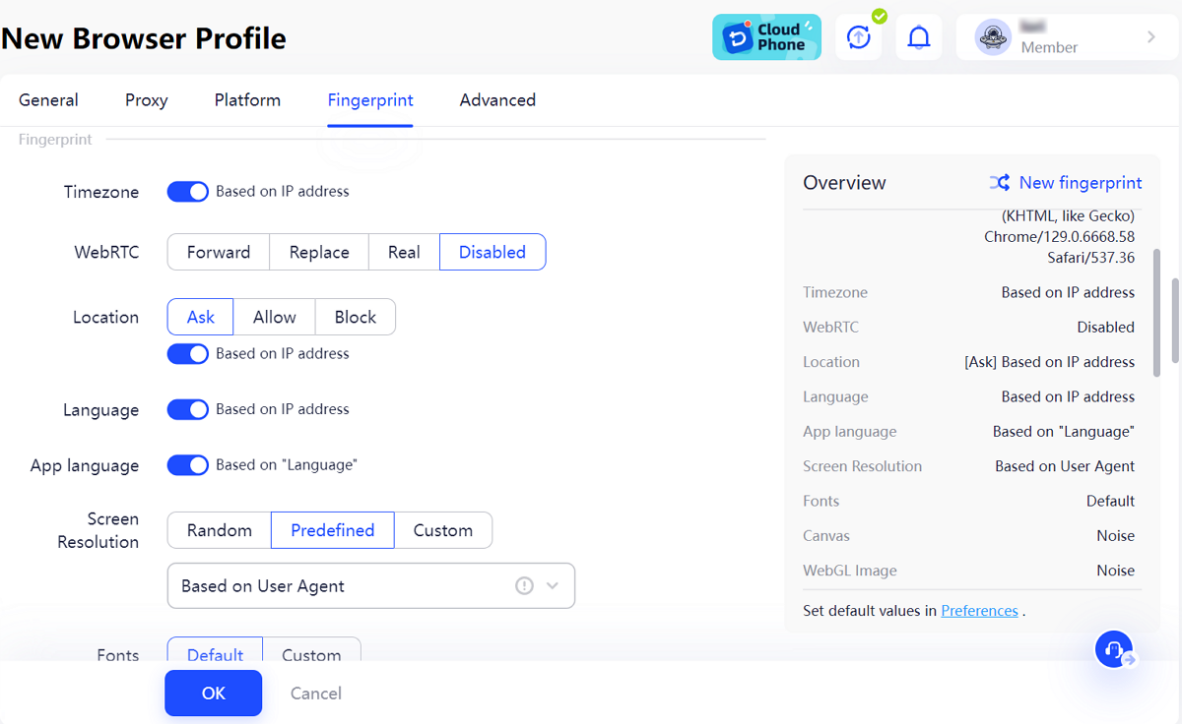The height and width of the screenshot is (724, 1182).
Task: Expand the Member account chevron
Action: coord(1151,37)
